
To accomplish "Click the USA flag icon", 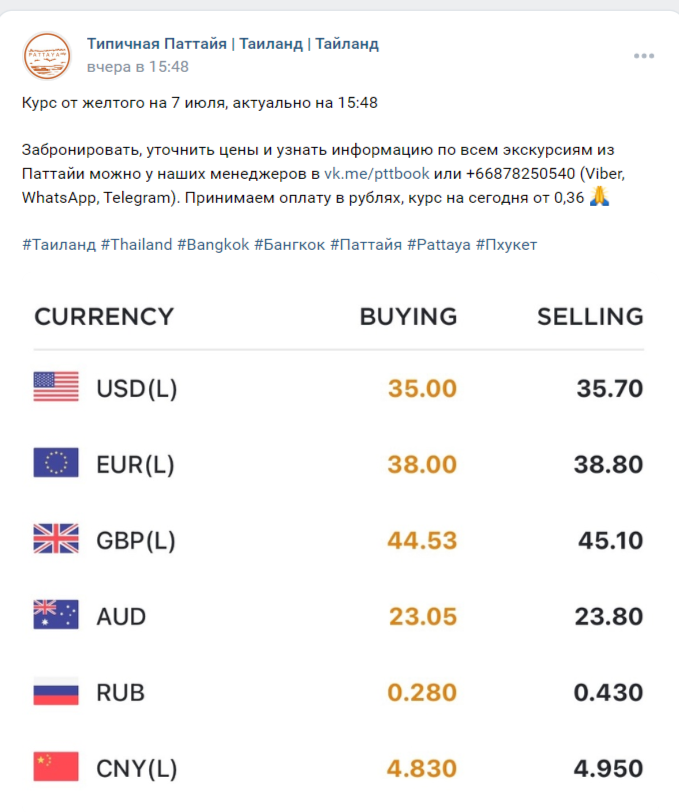I will pyautogui.click(x=56, y=387).
